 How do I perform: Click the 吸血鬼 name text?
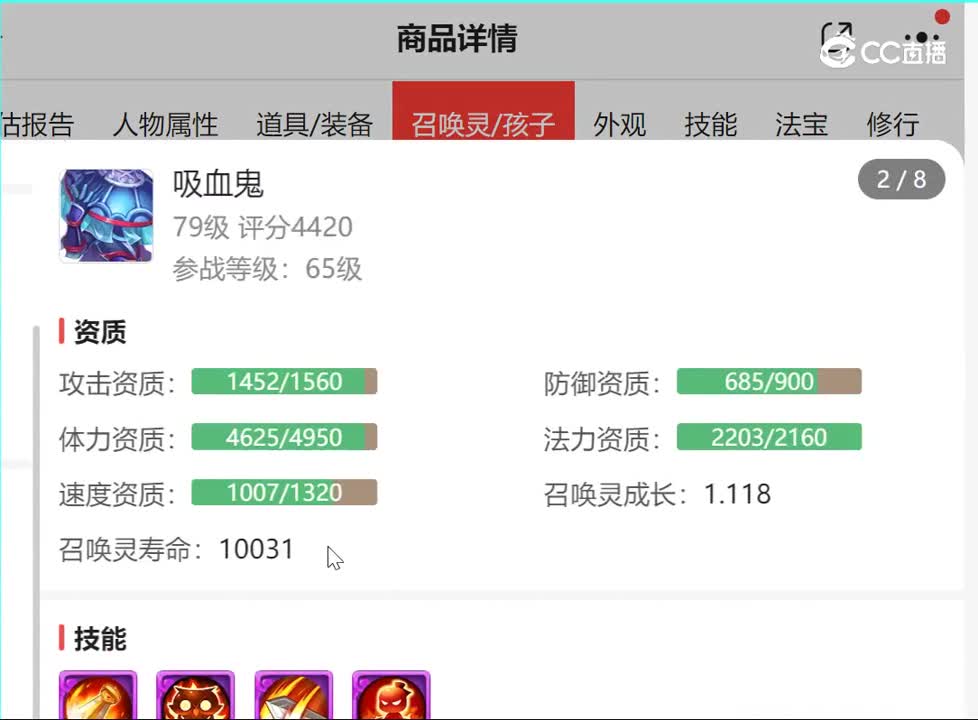tap(218, 184)
